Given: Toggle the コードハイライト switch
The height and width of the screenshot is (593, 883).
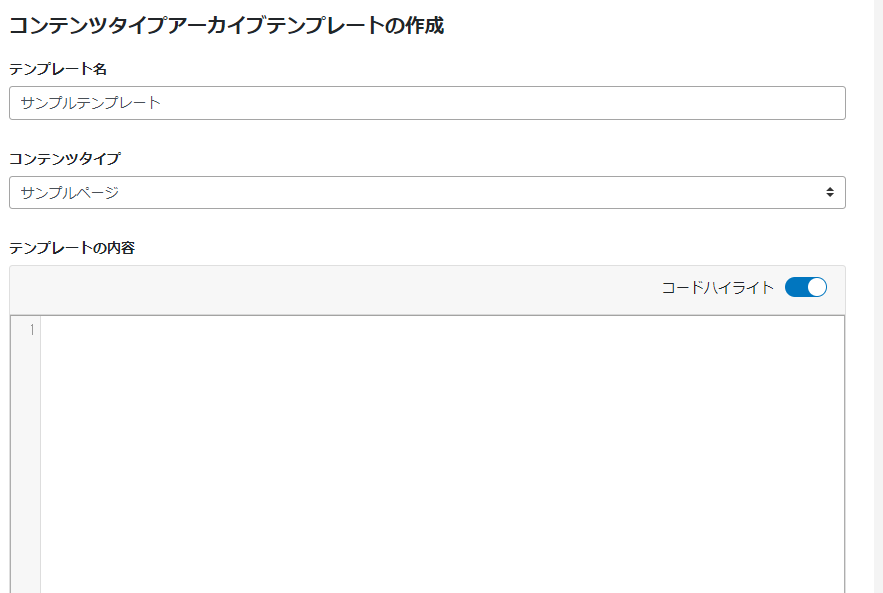Looking at the screenshot, I should pyautogui.click(x=806, y=287).
